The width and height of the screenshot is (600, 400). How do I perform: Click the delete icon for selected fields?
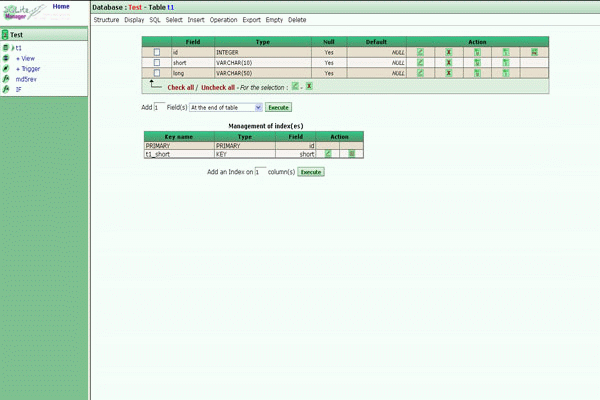pyautogui.click(x=309, y=86)
